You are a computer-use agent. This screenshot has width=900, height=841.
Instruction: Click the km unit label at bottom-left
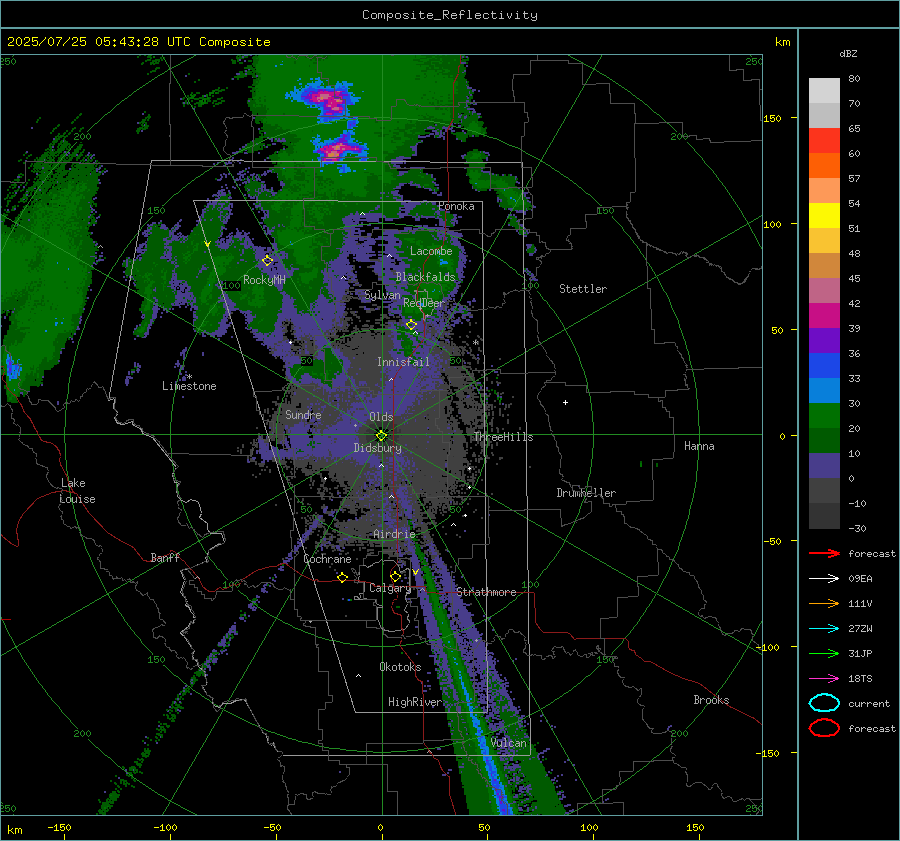pyautogui.click(x=15, y=830)
